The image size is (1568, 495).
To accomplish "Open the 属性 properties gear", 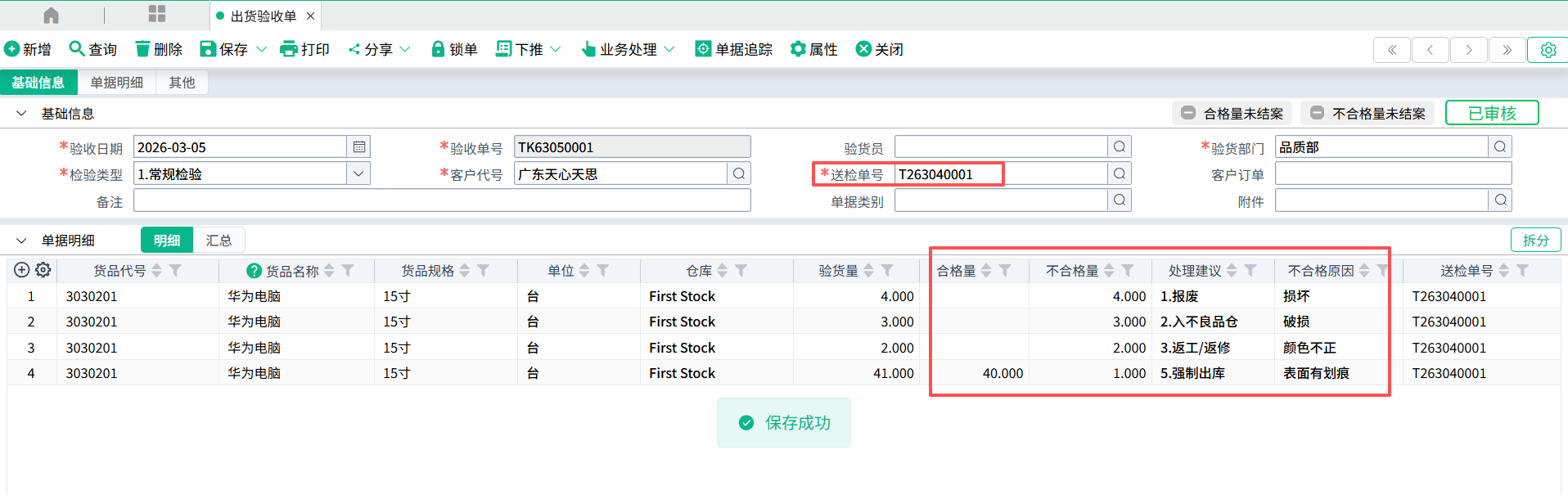I will [x=813, y=49].
